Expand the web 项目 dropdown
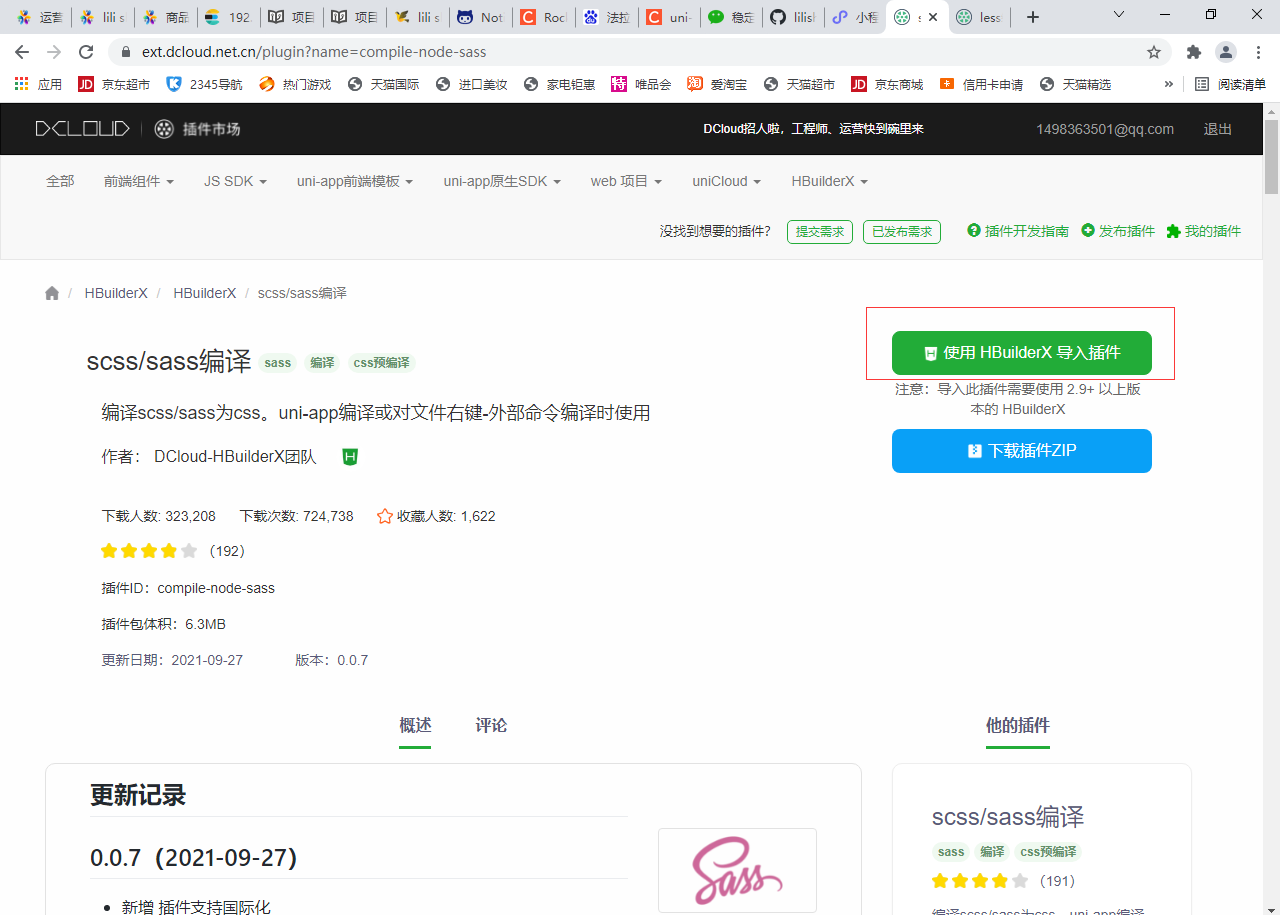The image size is (1280, 915). pyautogui.click(x=626, y=181)
